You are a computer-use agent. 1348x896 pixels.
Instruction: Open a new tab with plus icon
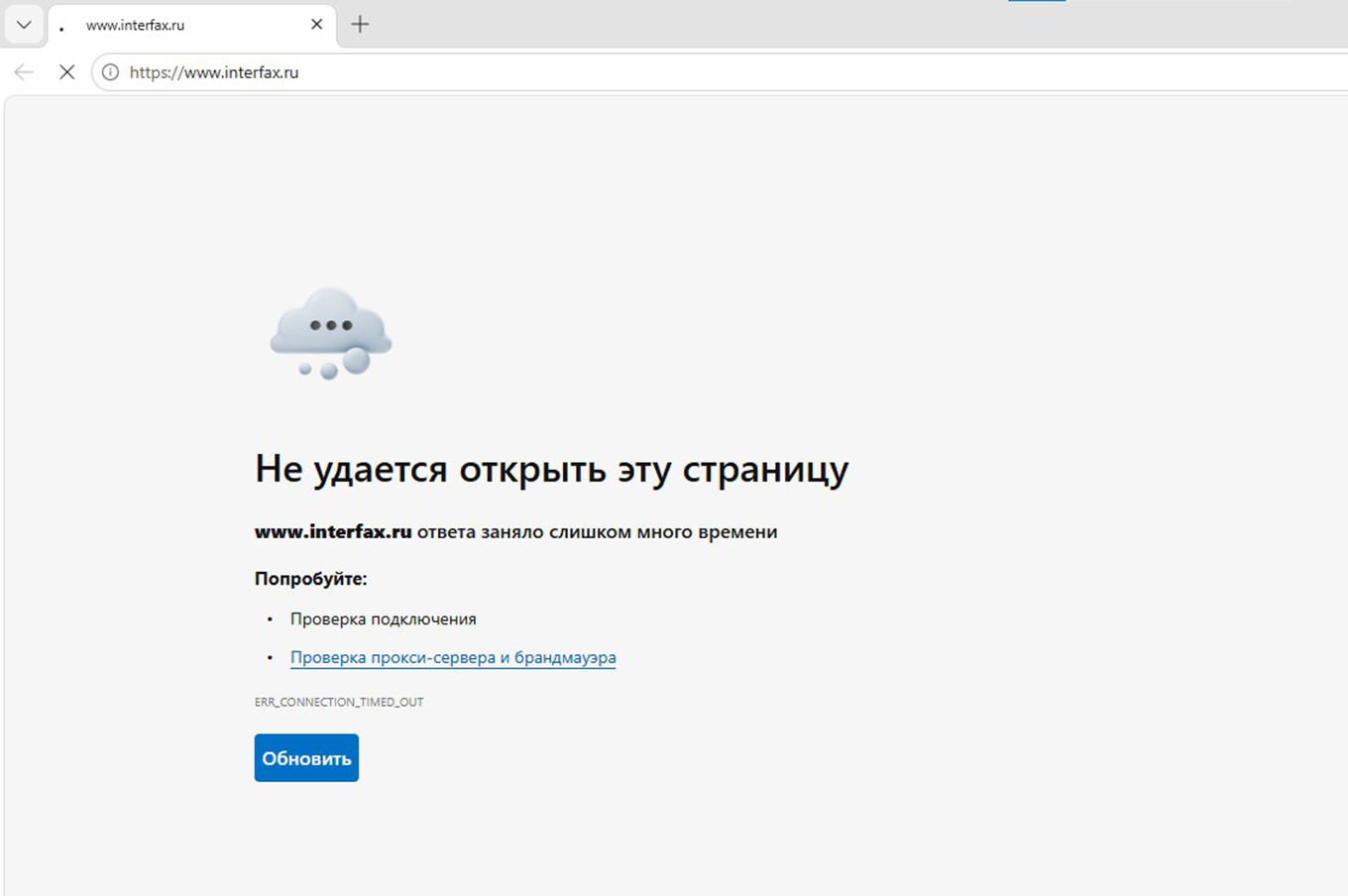coord(360,25)
